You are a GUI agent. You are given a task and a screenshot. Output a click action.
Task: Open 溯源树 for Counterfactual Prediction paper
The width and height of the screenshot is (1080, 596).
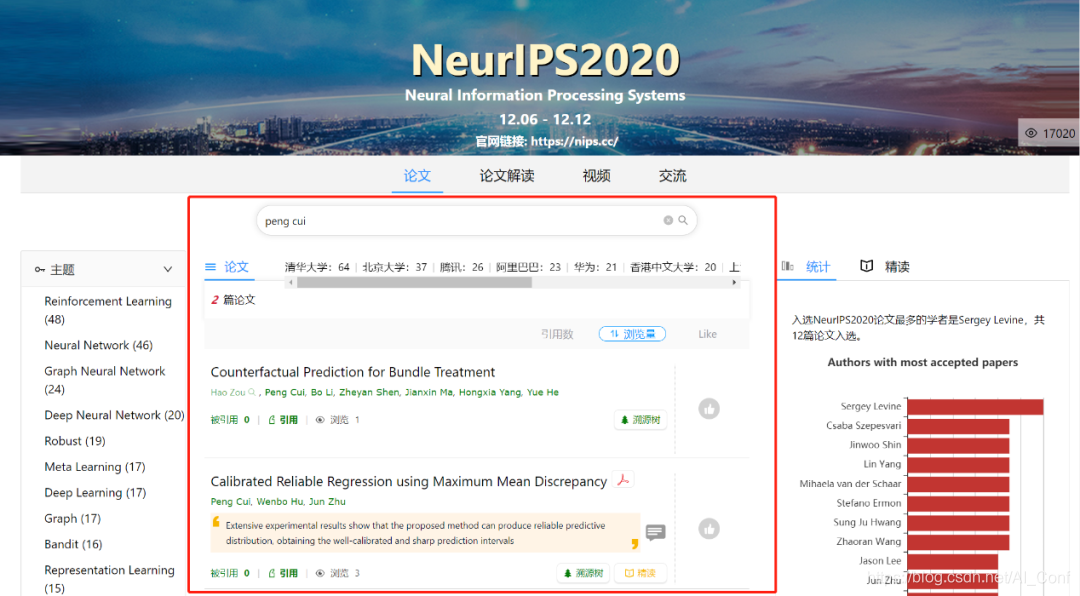(641, 420)
